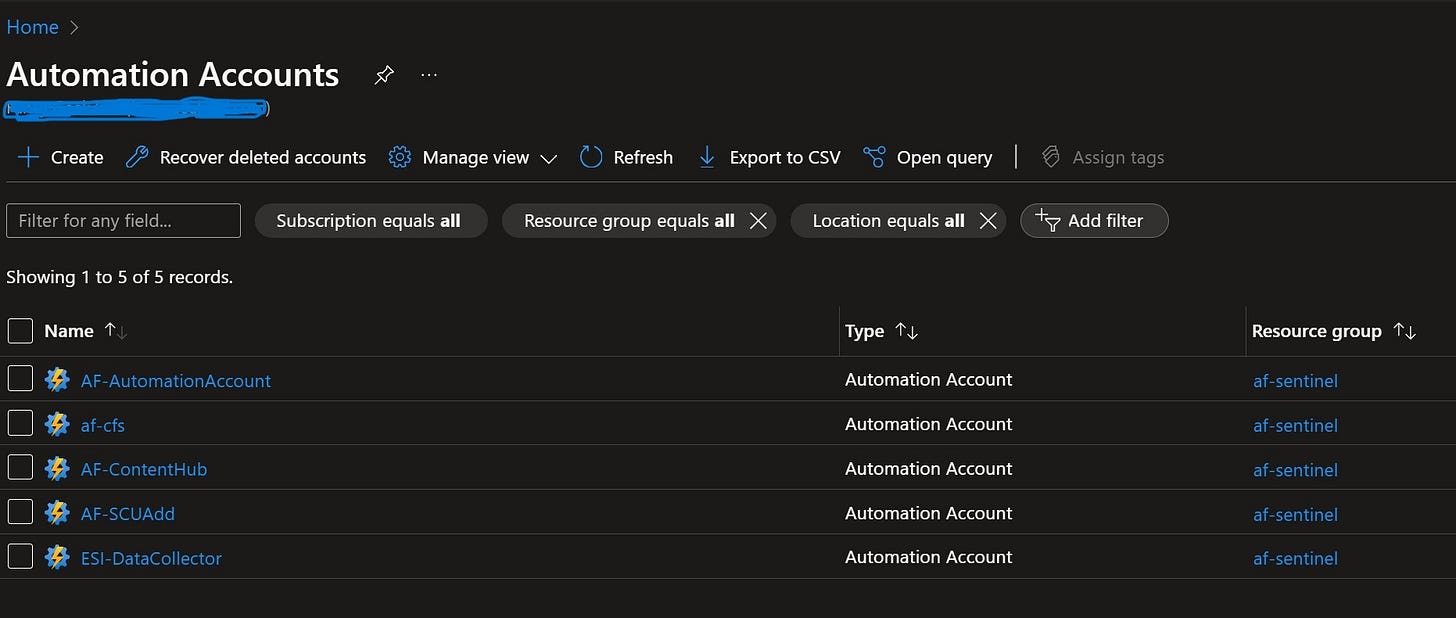Select the AF-SCUAdd row checkbox

point(20,512)
